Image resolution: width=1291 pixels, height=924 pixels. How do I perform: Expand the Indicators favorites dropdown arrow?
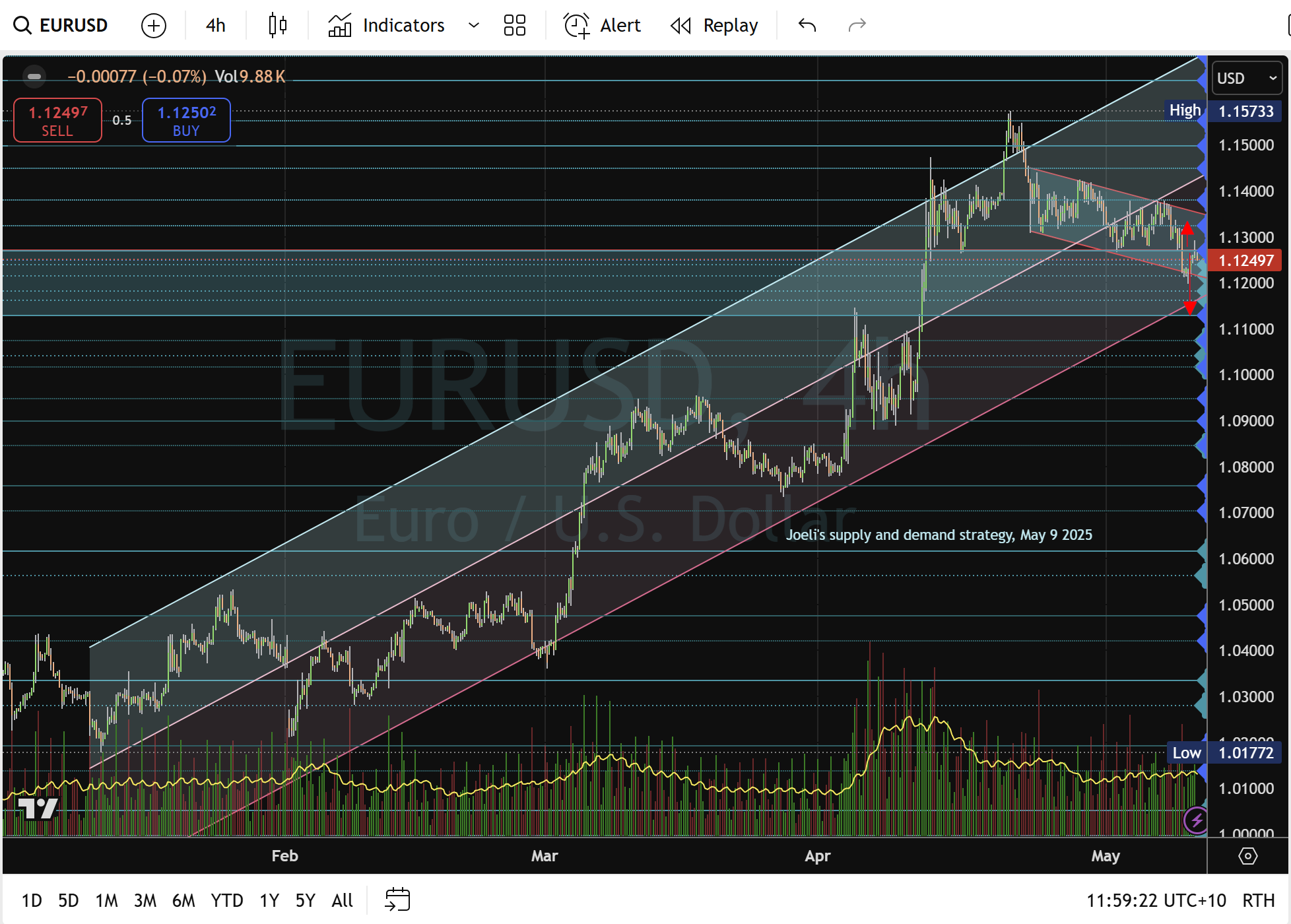(473, 26)
